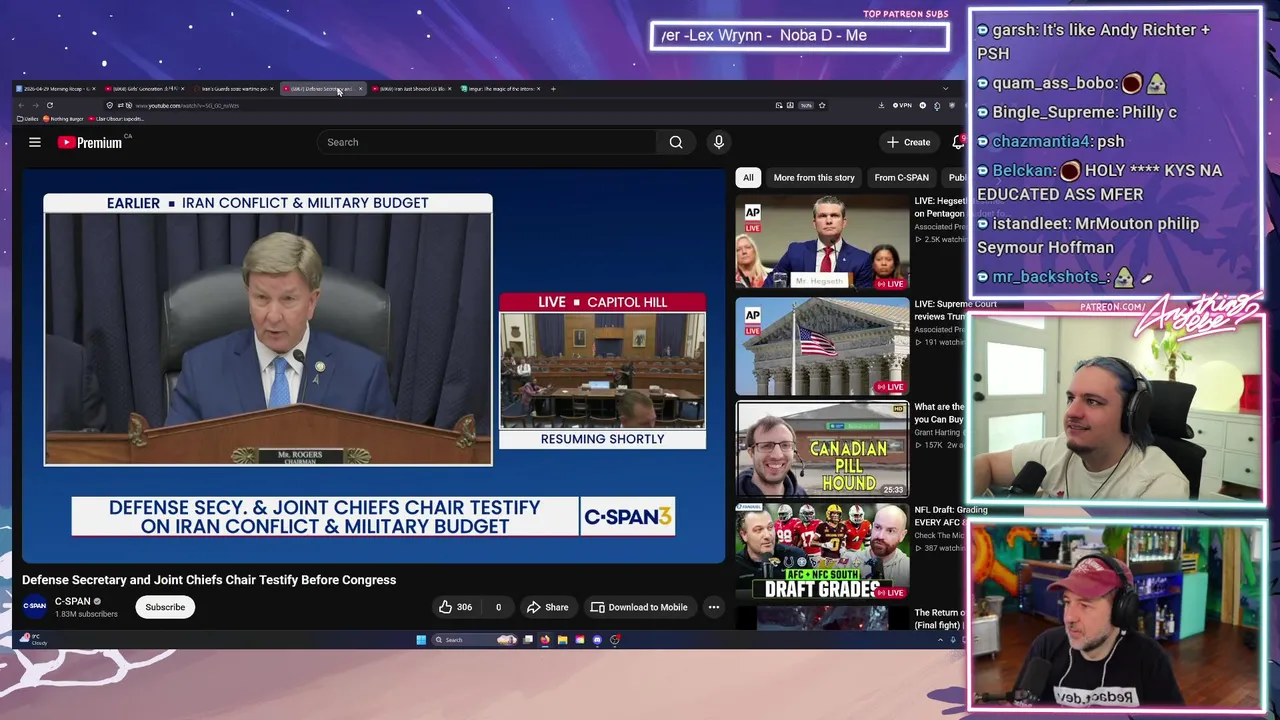Reset the page zoom level indicator
This screenshot has width=1280, height=720.
806,105
